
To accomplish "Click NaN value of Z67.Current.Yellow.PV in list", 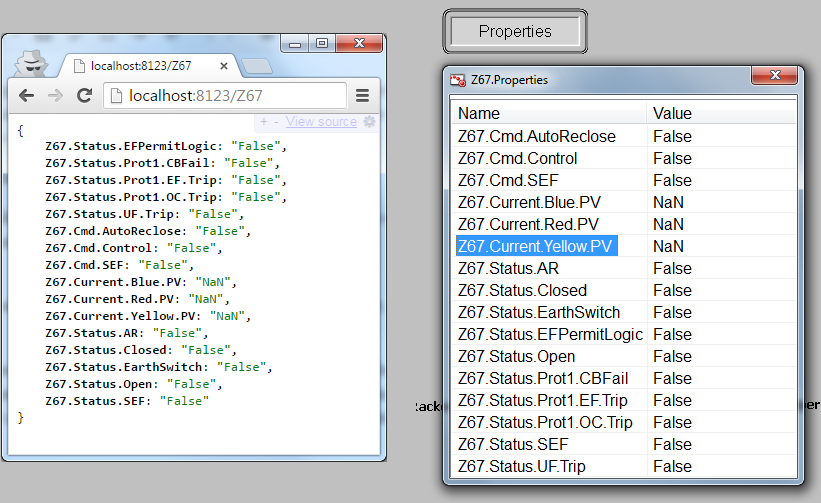I will (x=668, y=246).
